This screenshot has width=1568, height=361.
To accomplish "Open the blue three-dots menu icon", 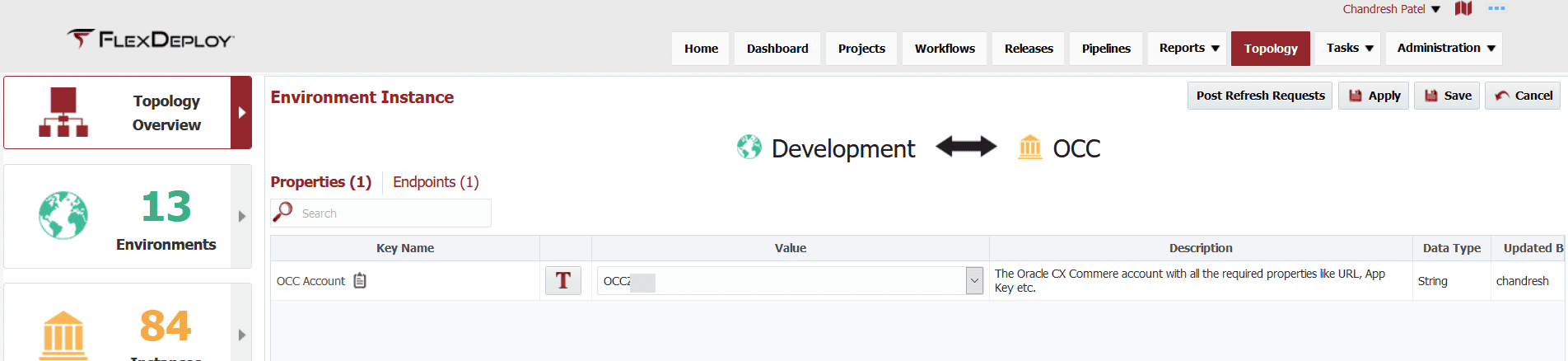I will (x=1496, y=8).
